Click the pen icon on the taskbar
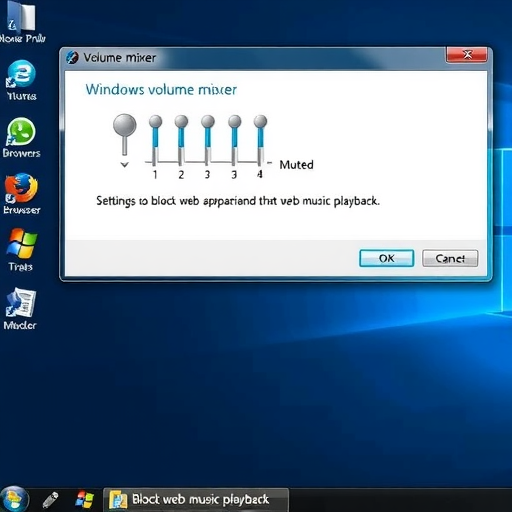This screenshot has width=512, height=512. tap(50, 500)
